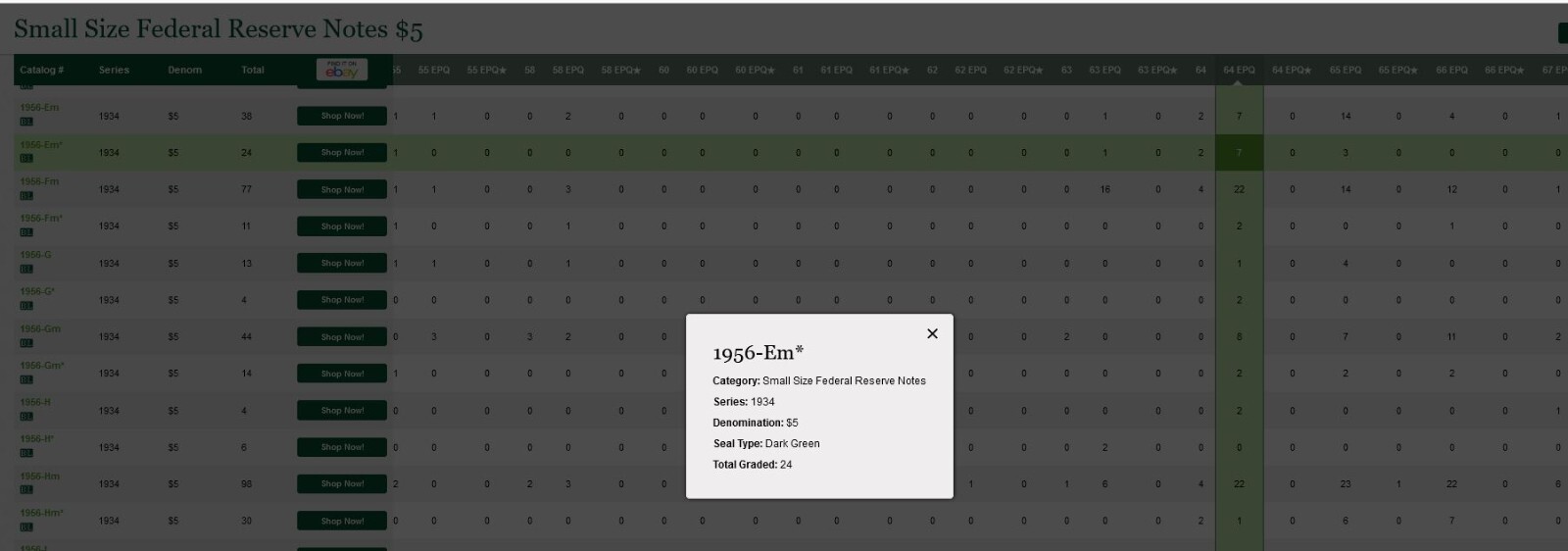Screen dimensions: 1568x551
Task: Click Shop Now for 1956-Gm
Action: [x=342, y=336]
